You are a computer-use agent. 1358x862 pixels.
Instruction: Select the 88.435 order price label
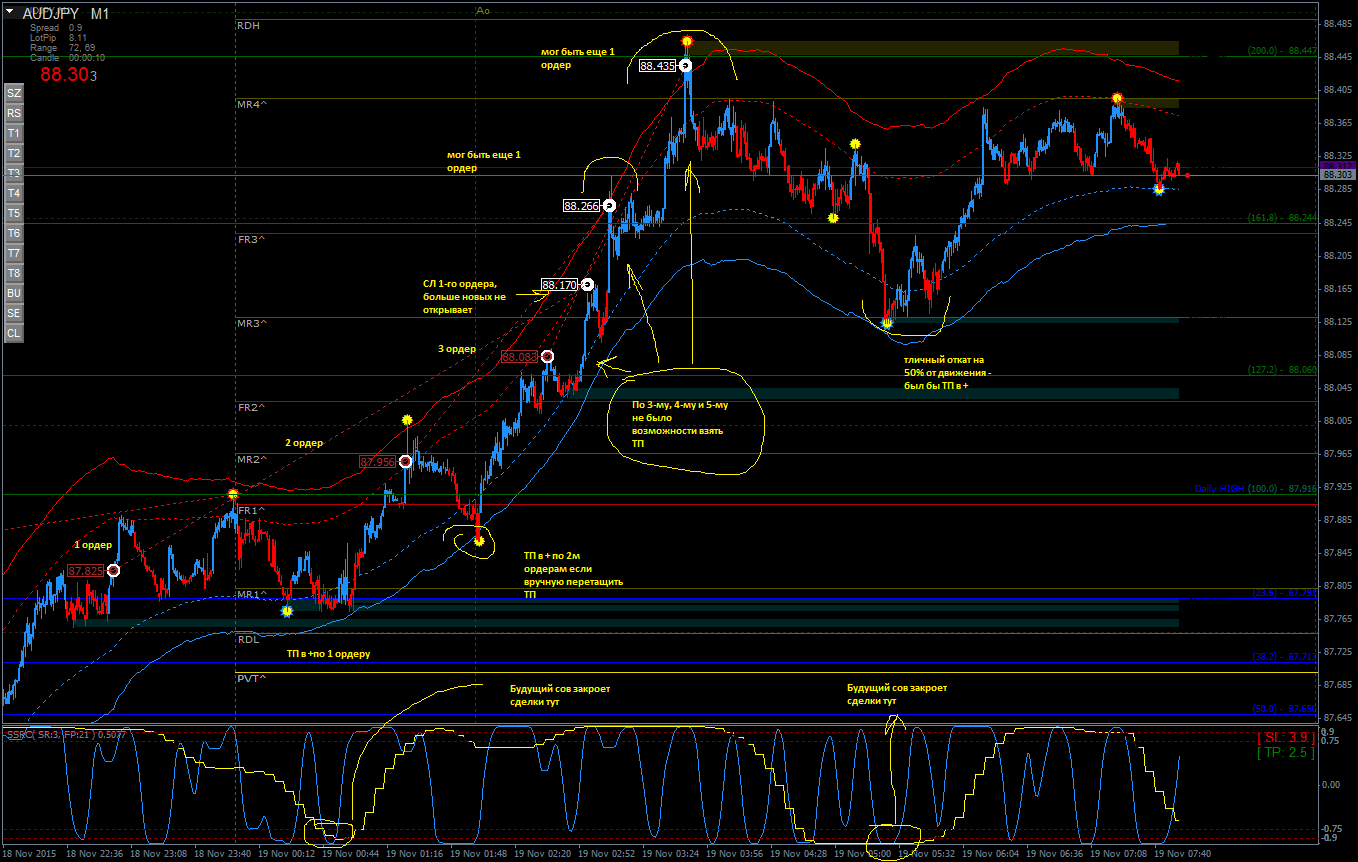pyautogui.click(x=658, y=66)
